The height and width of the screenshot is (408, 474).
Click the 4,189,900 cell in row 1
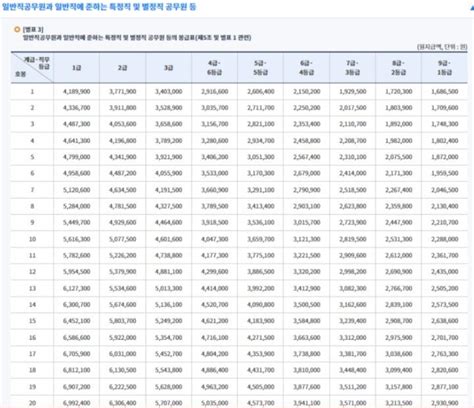76,91
